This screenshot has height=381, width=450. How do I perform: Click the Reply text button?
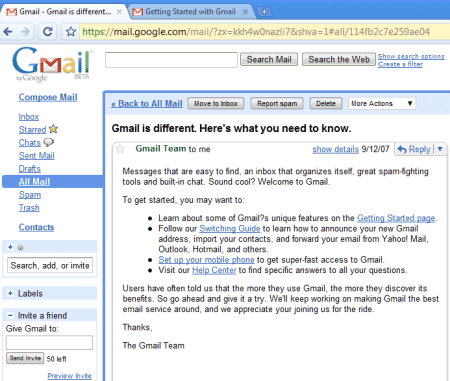coord(420,149)
